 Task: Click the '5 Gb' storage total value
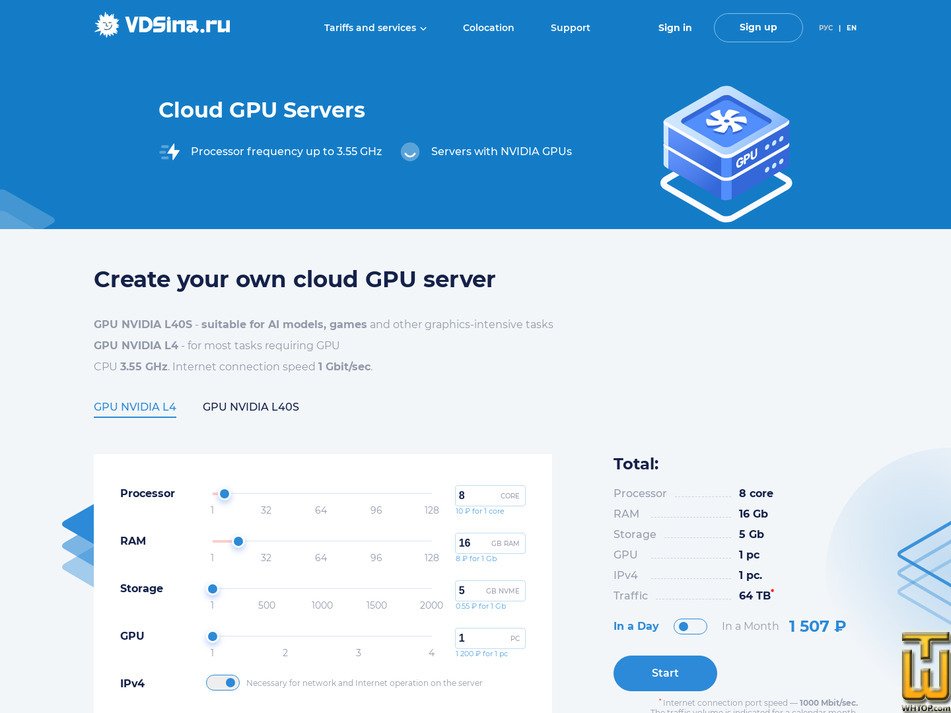[x=751, y=534]
